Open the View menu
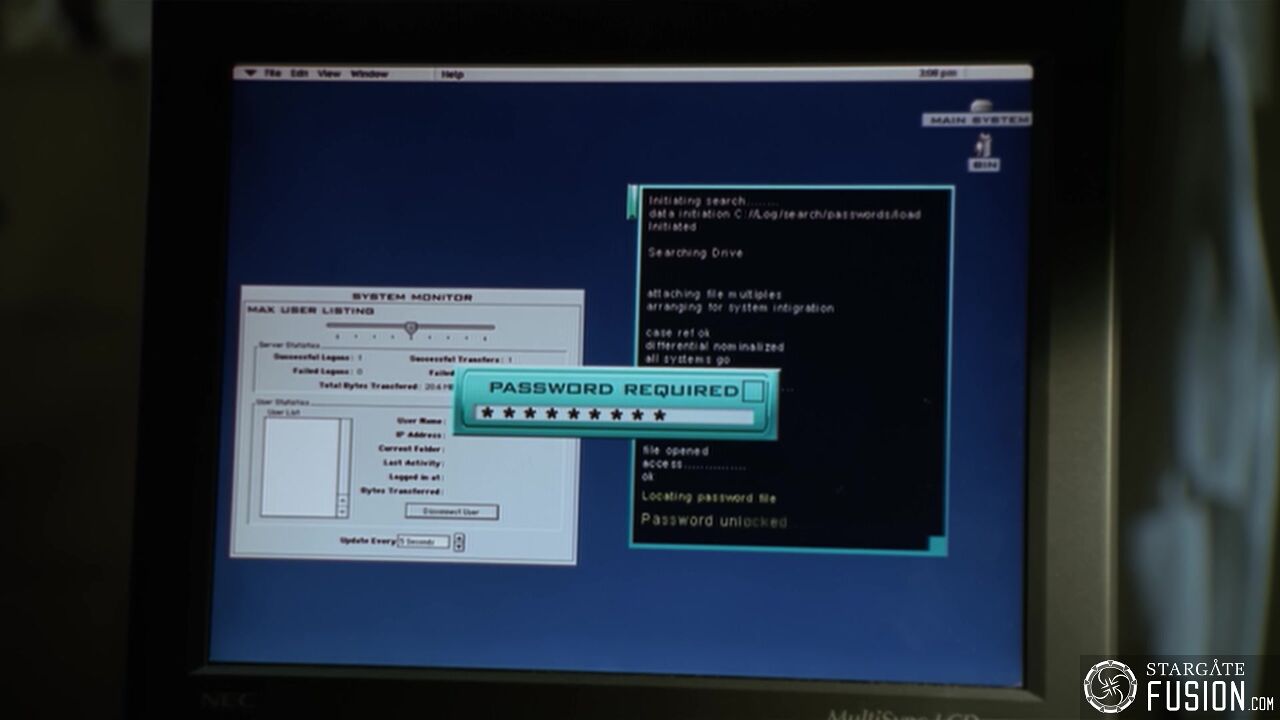Screen dimensions: 1280x720 329,74
